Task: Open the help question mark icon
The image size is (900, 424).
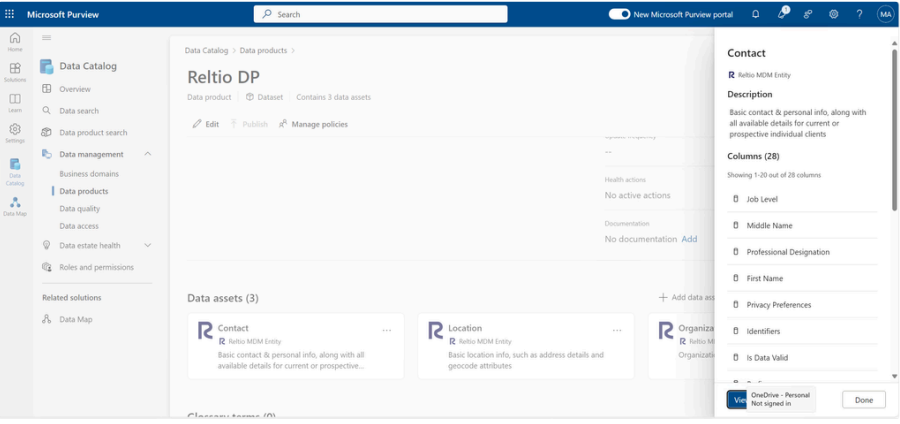Action: (x=859, y=14)
